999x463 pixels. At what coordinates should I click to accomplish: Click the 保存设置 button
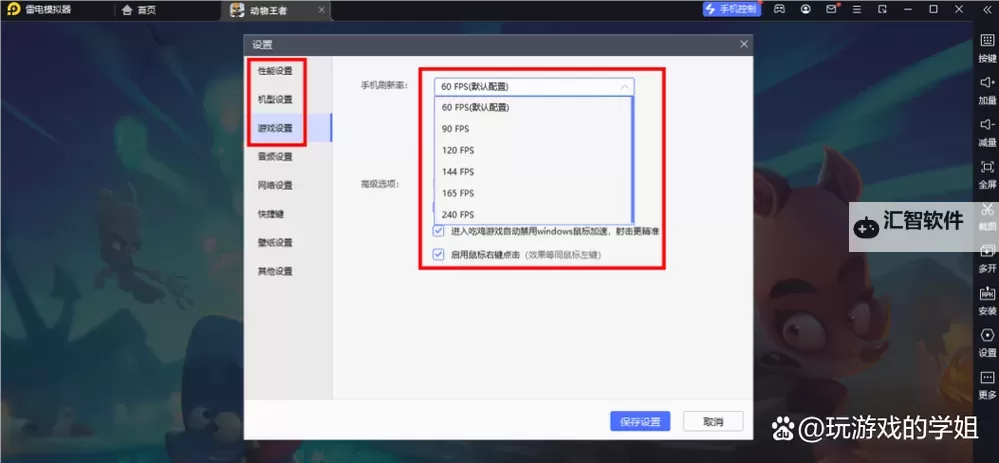click(x=640, y=422)
